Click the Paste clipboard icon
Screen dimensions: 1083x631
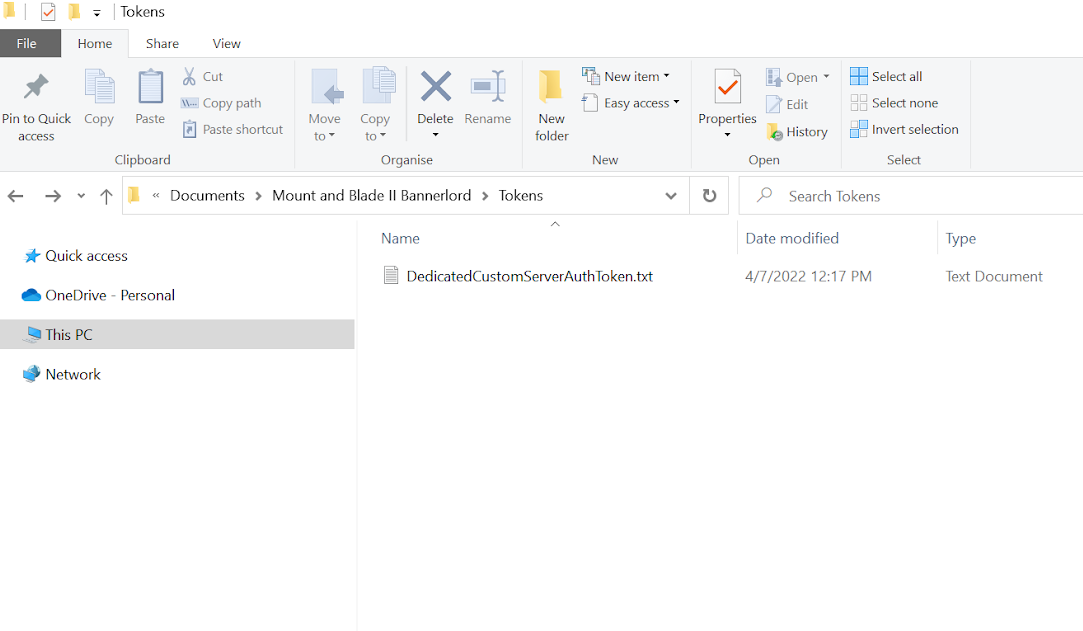[150, 87]
